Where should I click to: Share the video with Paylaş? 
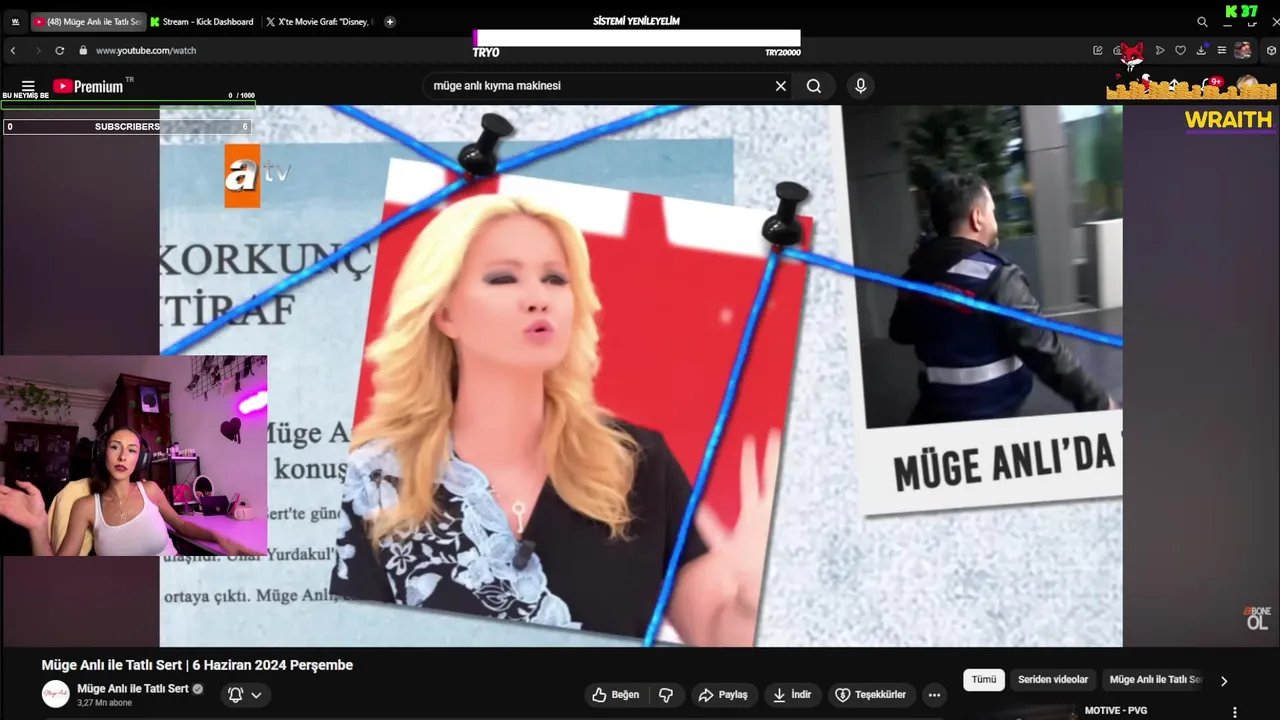point(722,694)
